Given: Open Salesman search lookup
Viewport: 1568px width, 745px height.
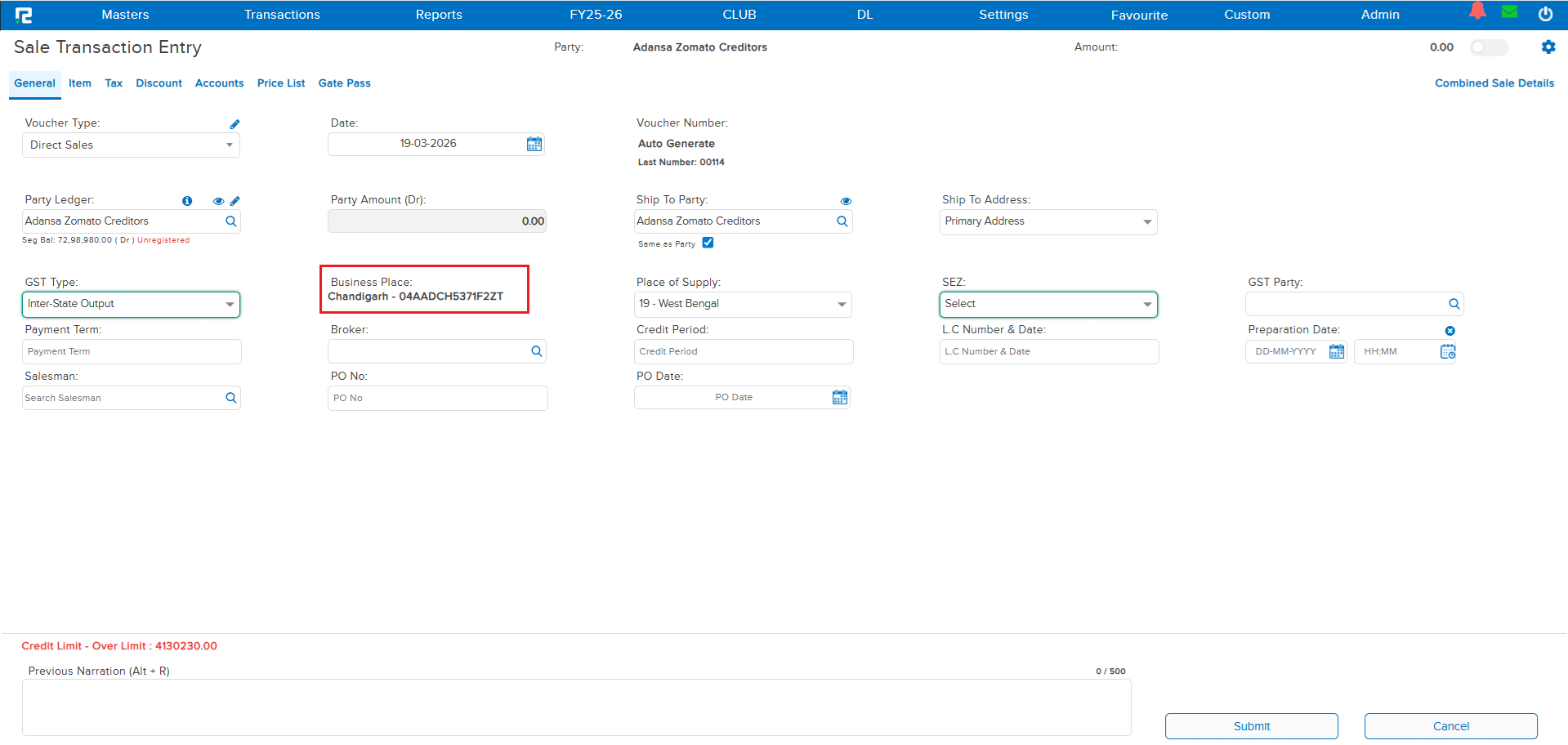Looking at the screenshot, I should [230, 397].
